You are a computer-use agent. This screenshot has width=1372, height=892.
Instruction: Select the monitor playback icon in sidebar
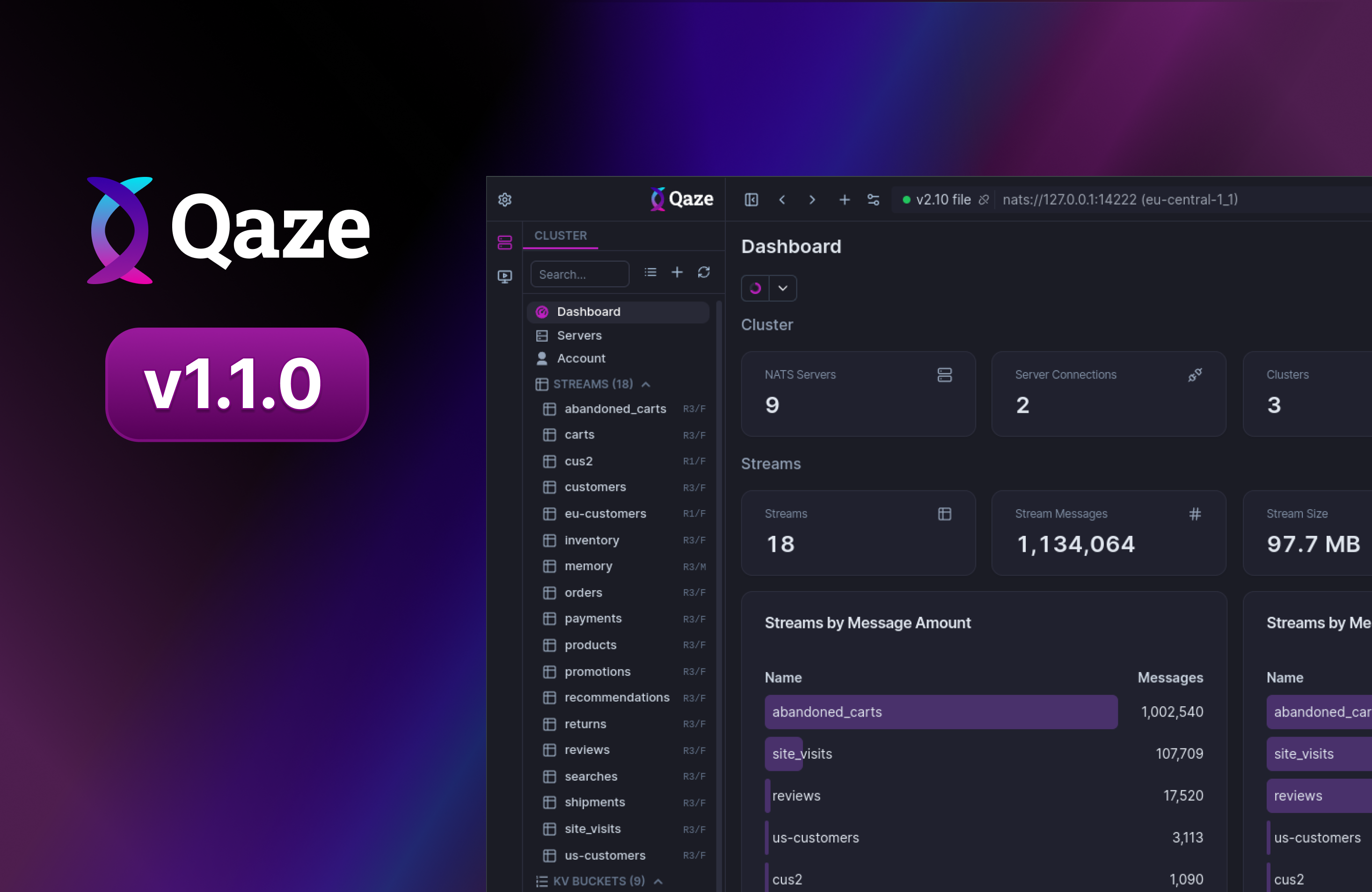coord(504,276)
